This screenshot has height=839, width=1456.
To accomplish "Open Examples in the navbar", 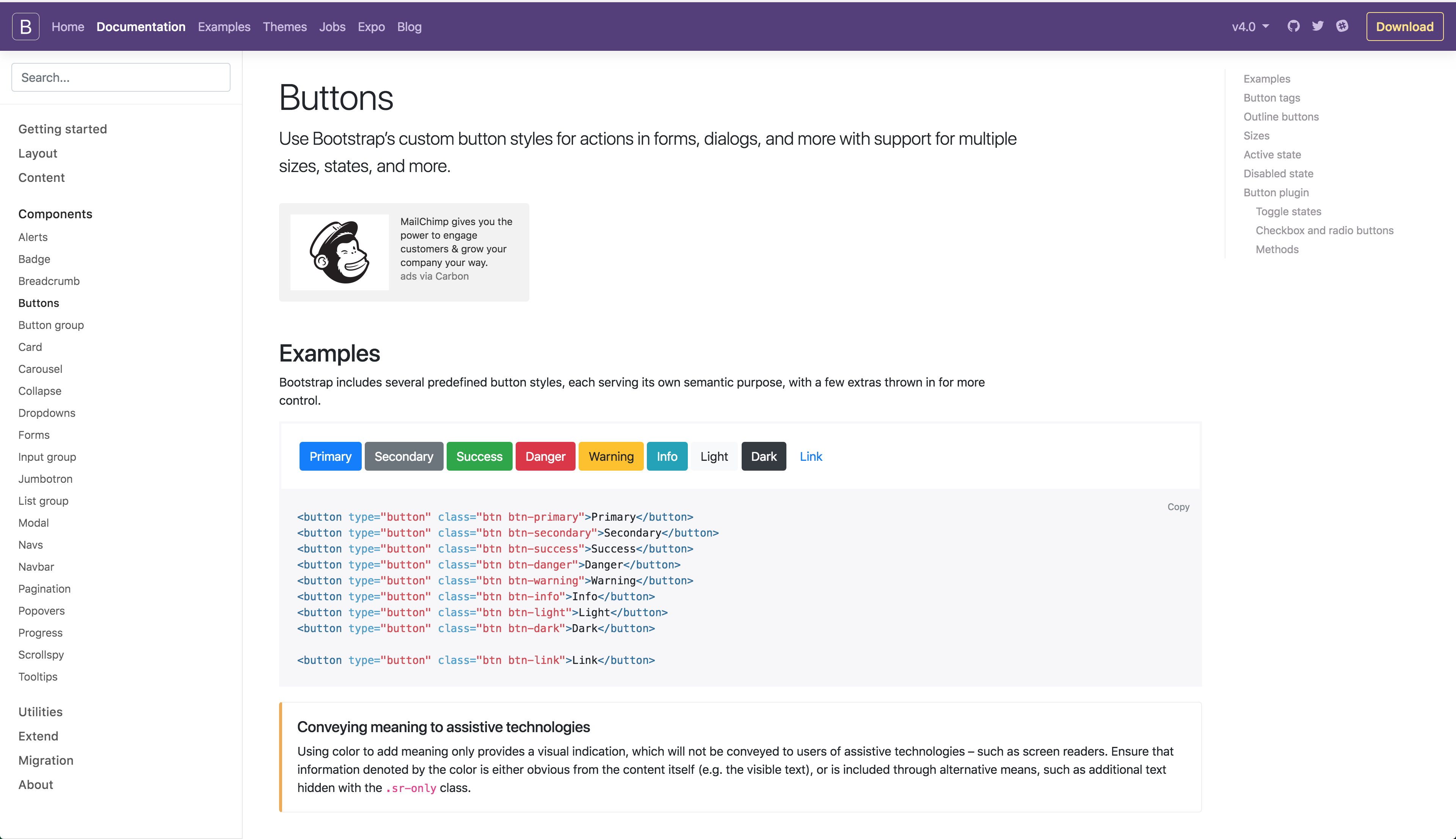I will [224, 27].
